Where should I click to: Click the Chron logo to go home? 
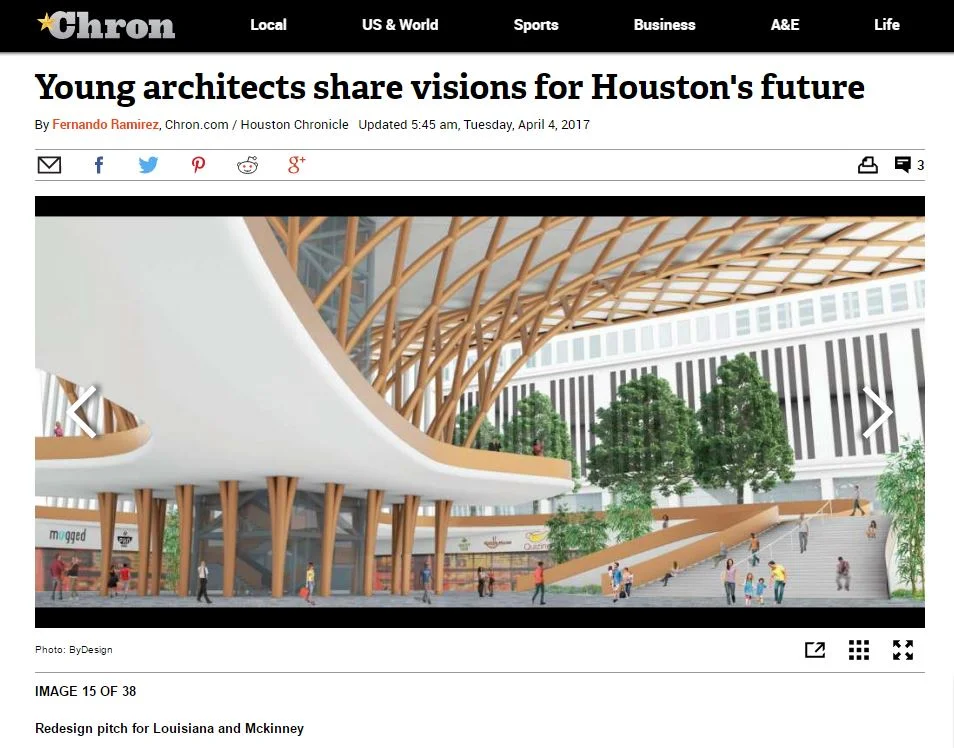coord(106,26)
